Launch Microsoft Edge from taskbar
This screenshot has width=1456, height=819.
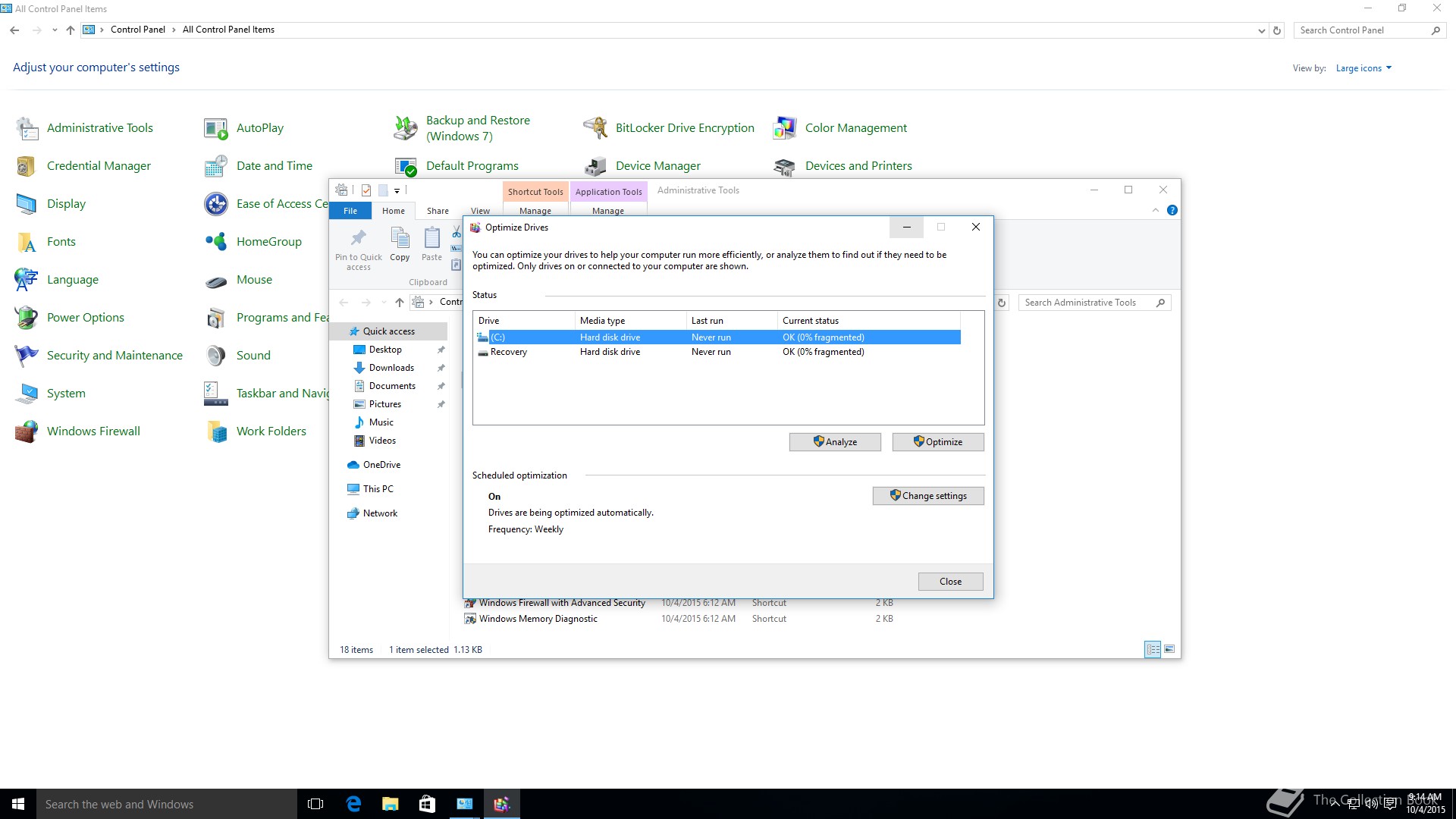(353, 804)
